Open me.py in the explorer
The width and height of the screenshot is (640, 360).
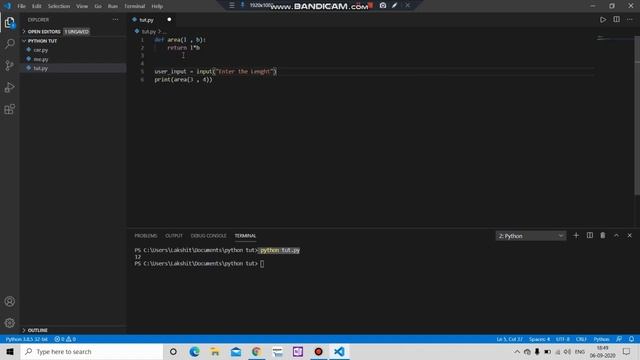[x=41, y=59]
